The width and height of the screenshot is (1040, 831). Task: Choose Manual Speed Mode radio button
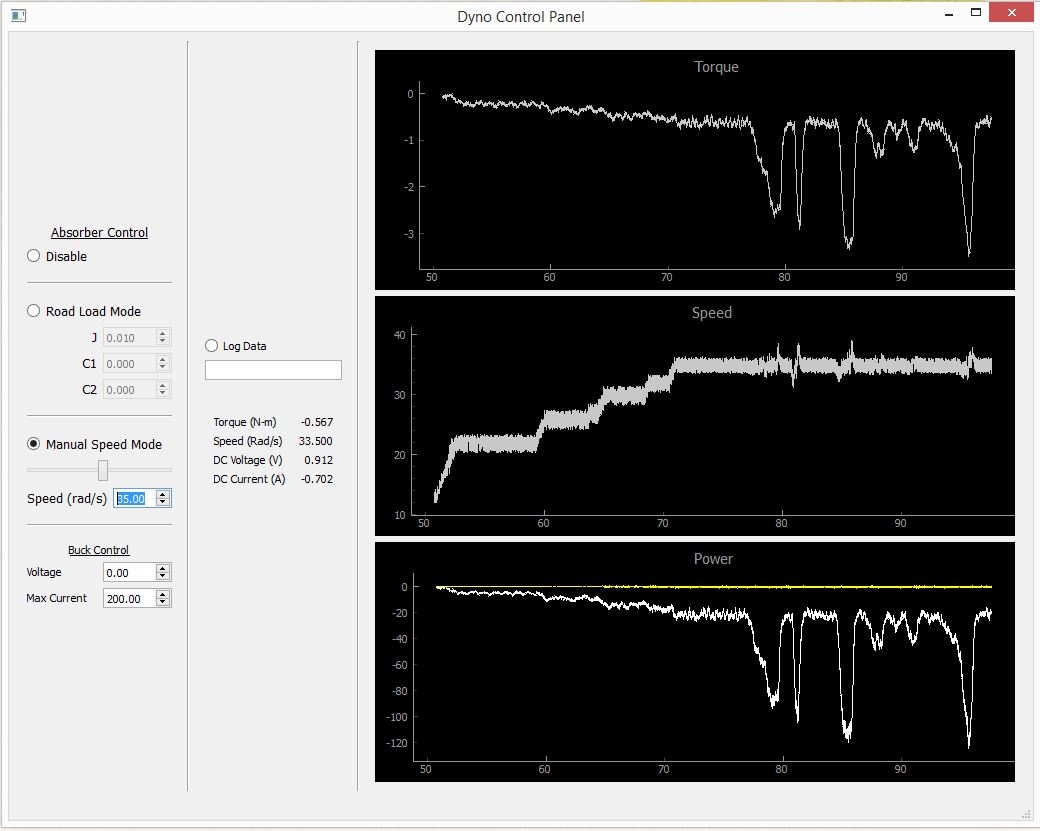[34, 444]
